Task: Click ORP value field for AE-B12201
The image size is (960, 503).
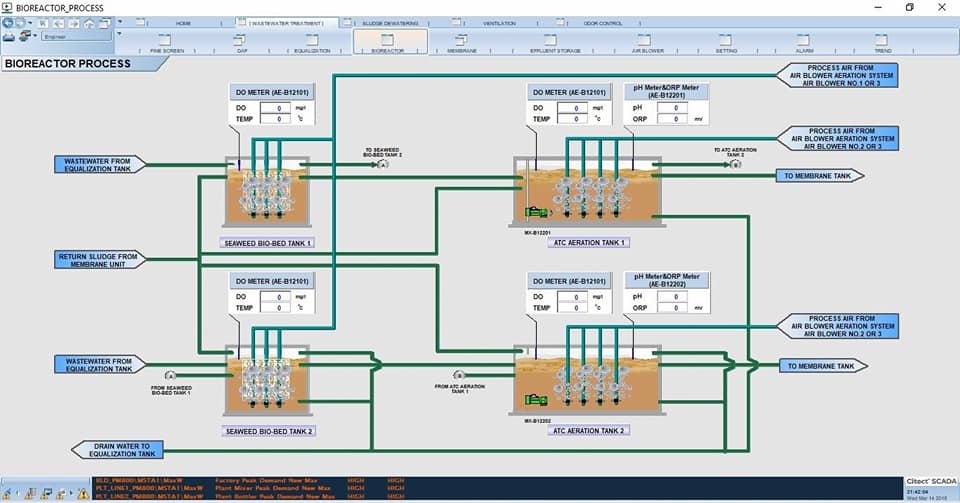Action: (673, 119)
